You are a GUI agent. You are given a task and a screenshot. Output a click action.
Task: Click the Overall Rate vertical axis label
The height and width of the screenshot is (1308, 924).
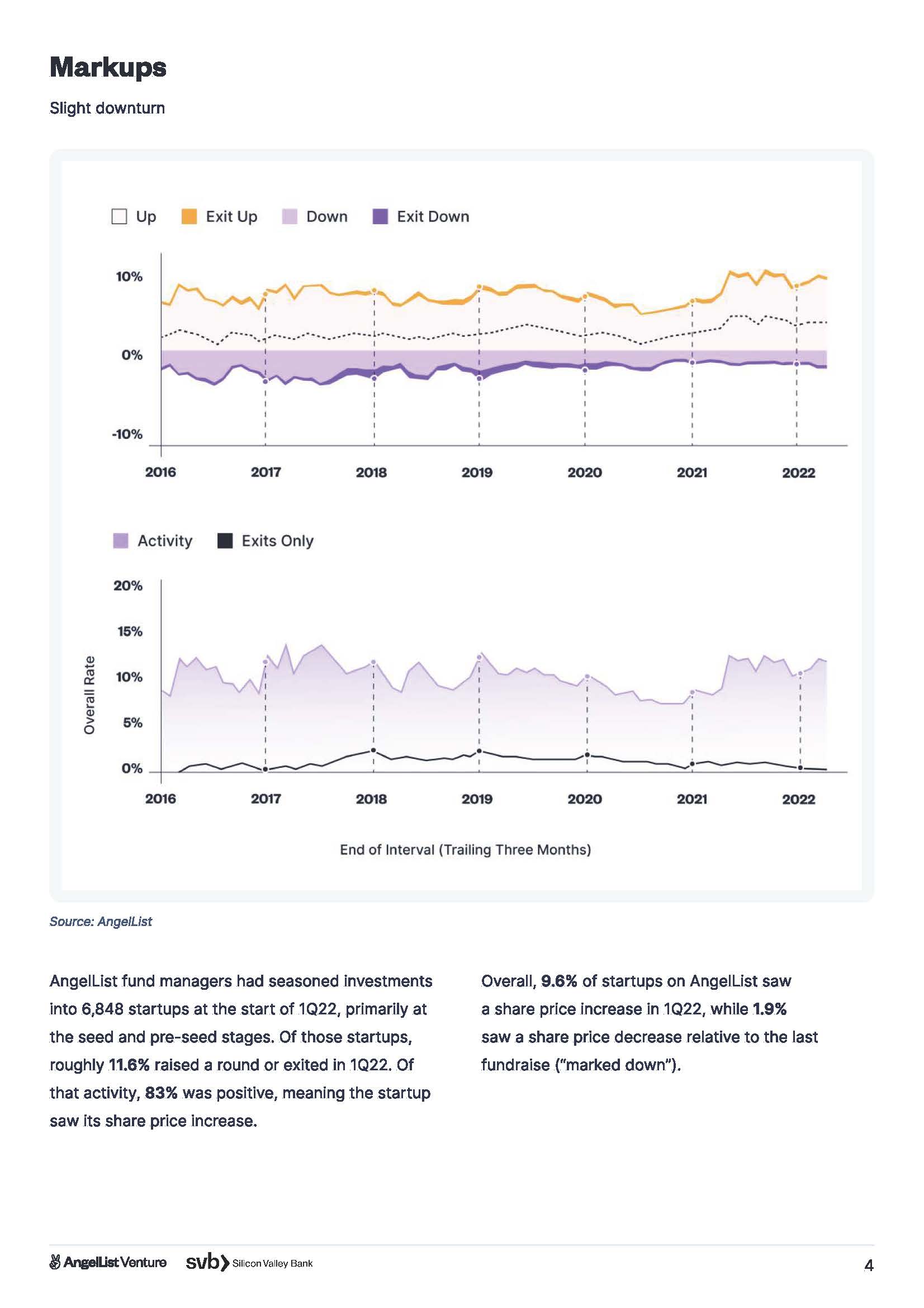(x=89, y=695)
